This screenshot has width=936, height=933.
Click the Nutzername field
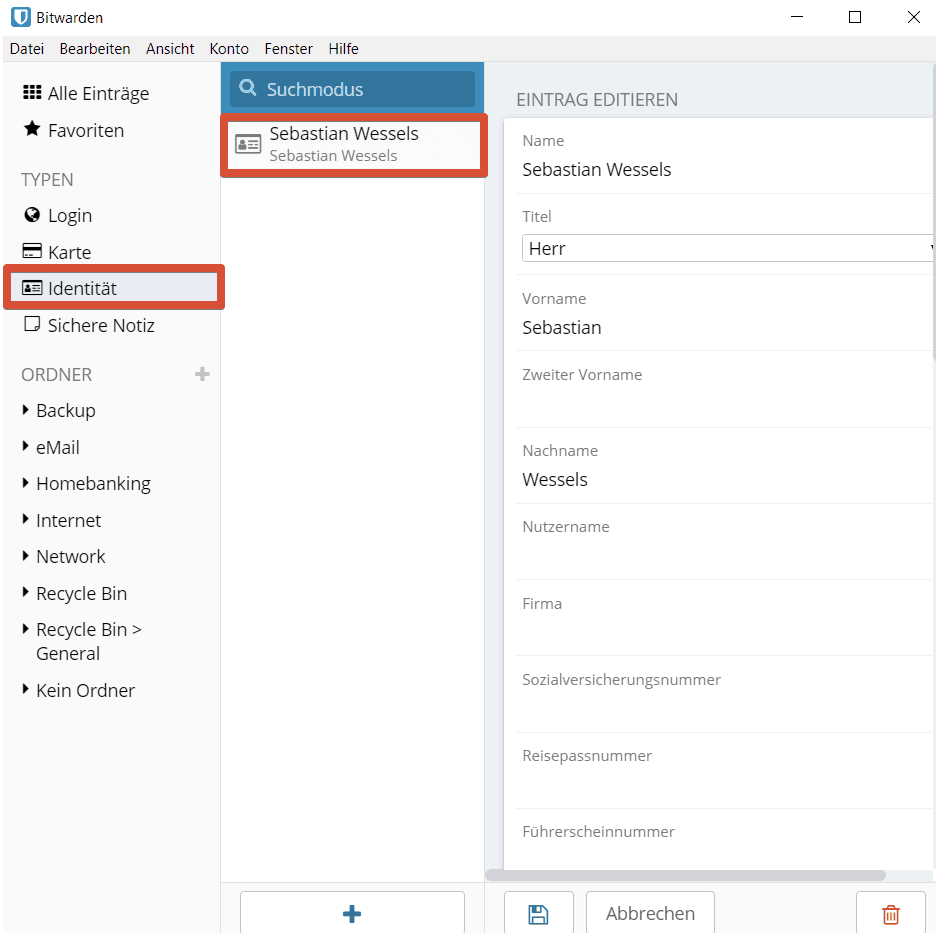724,556
